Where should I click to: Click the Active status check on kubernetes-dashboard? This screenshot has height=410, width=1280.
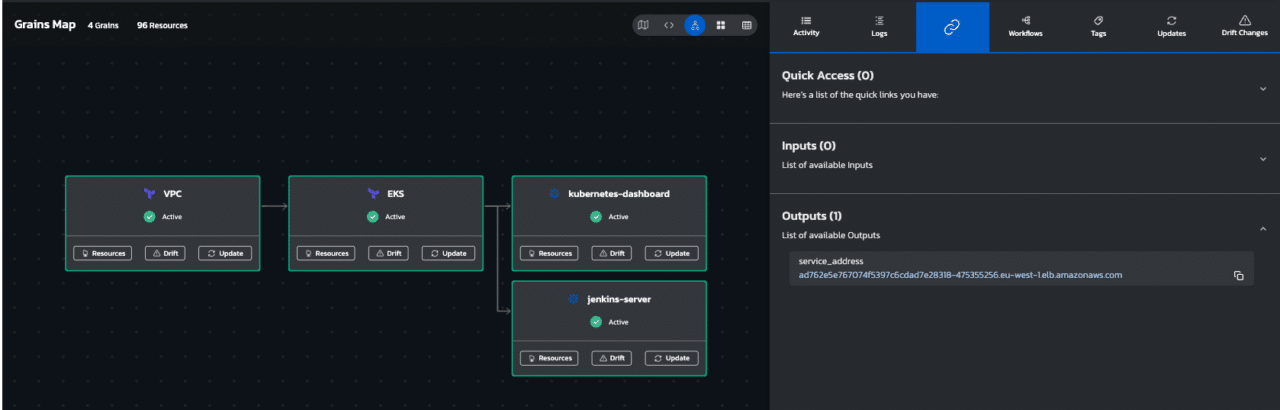point(596,217)
